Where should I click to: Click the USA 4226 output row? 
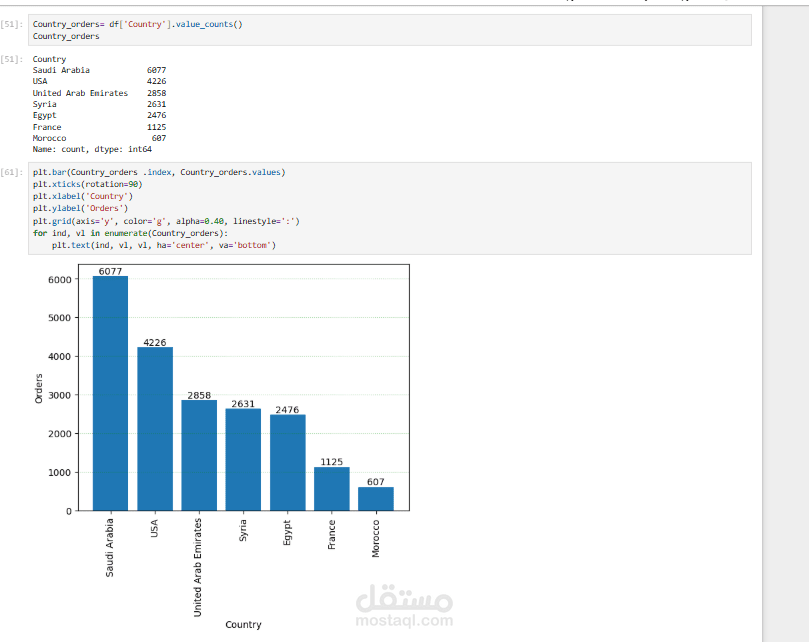click(x=99, y=82)
